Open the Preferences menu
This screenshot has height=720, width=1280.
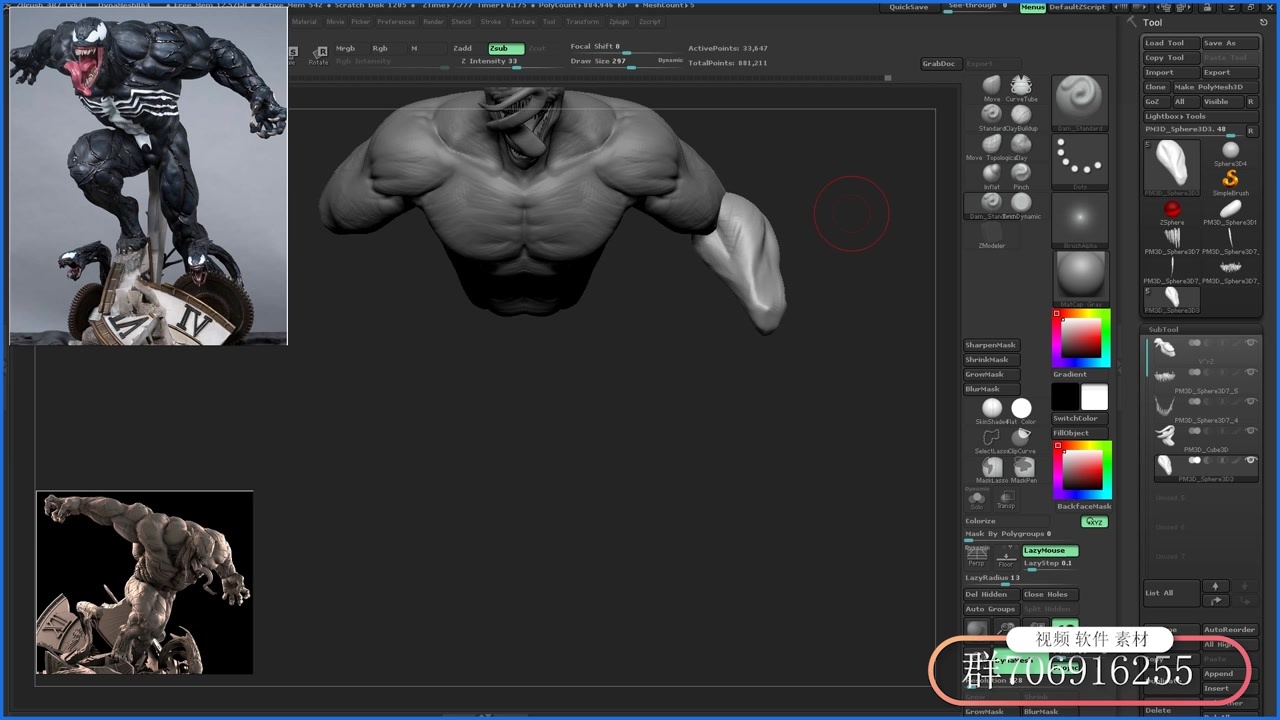pyautogui.click(x=395, y=21)
